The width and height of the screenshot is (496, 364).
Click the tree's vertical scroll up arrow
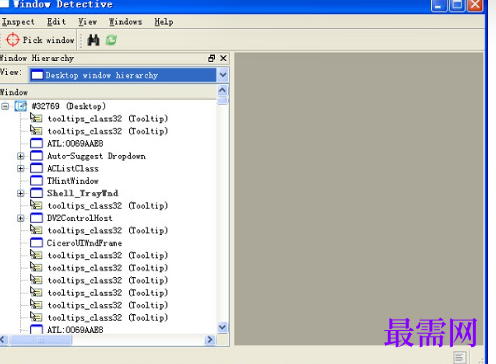click(222, 90)
